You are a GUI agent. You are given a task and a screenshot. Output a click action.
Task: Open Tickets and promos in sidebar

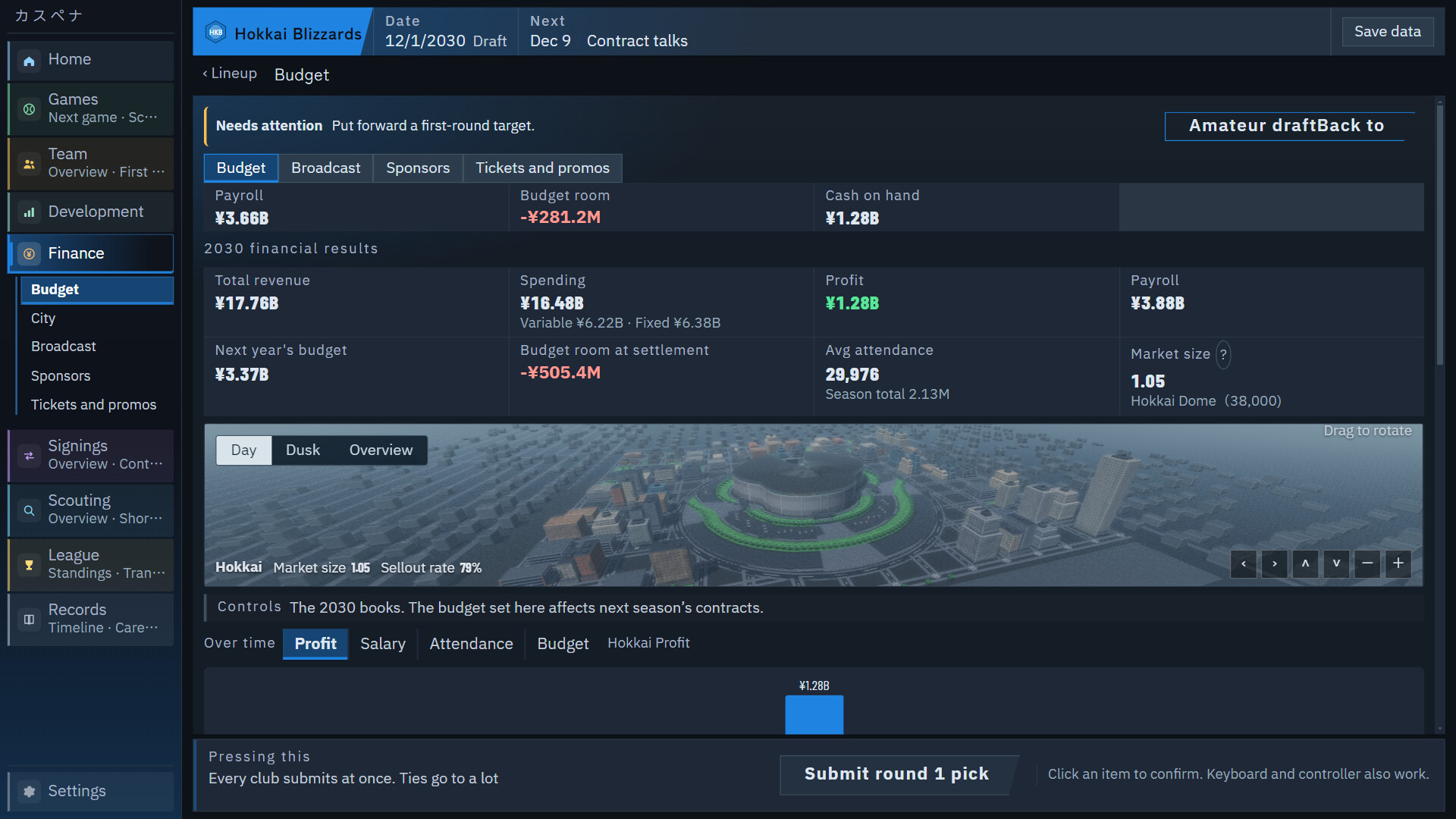click(x=97, y=405)
